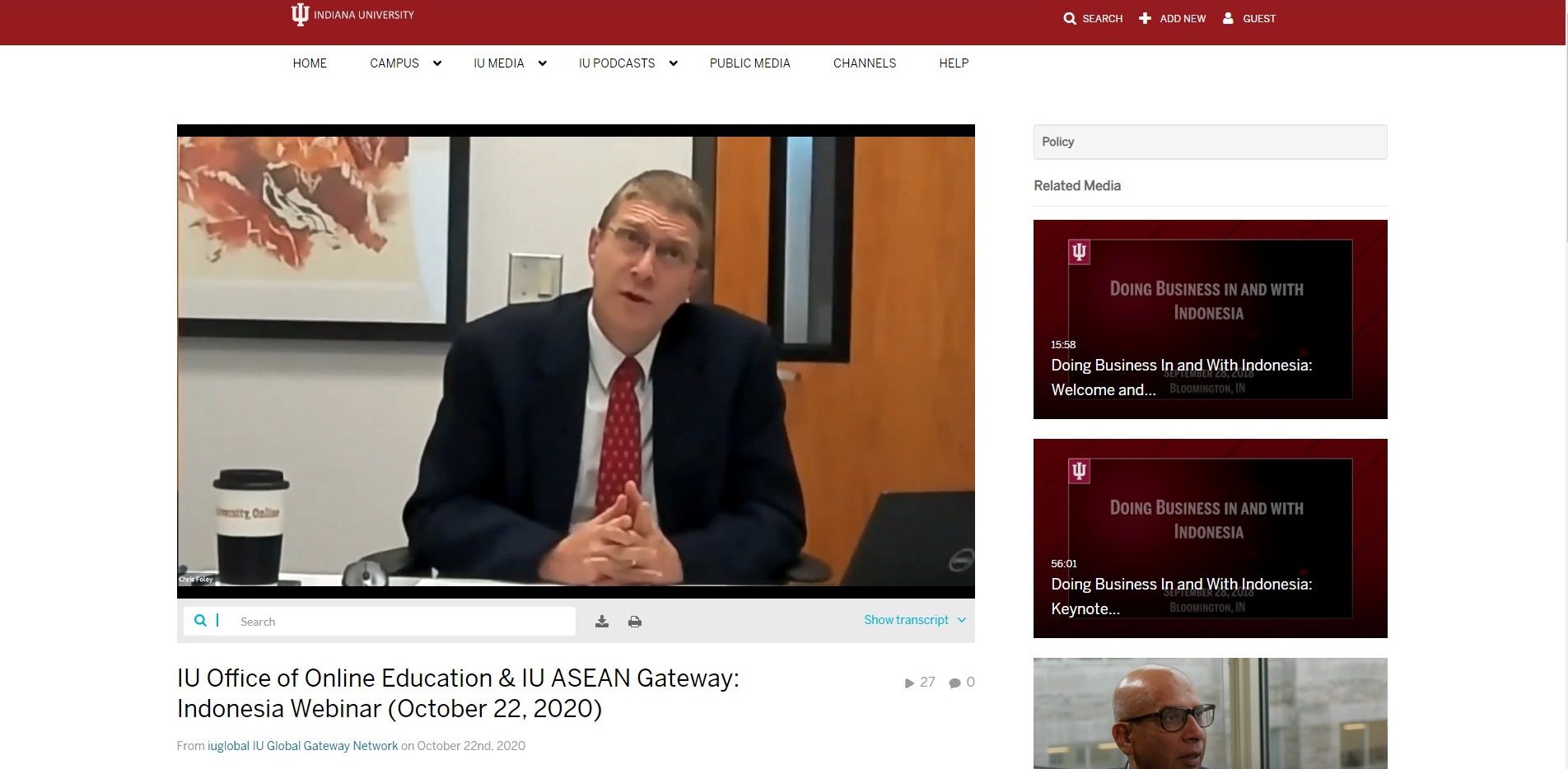Open PUBLIC MEDIA menu item
Viewport: 1568px width, 769px height.
coord(750,63)
